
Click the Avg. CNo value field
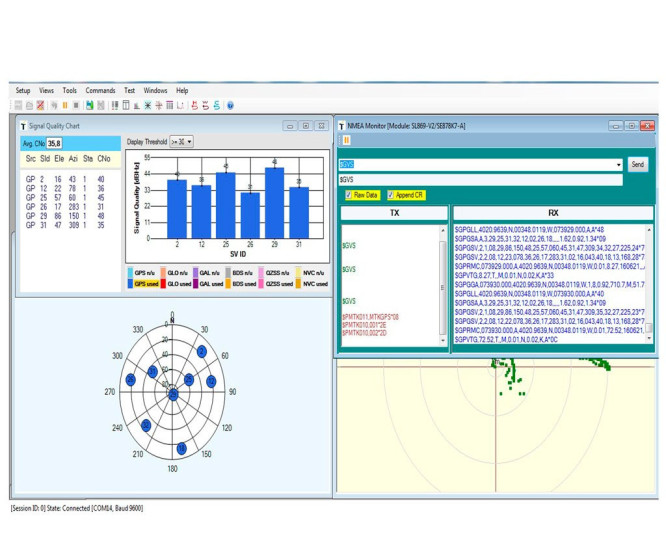pos(54,144)
